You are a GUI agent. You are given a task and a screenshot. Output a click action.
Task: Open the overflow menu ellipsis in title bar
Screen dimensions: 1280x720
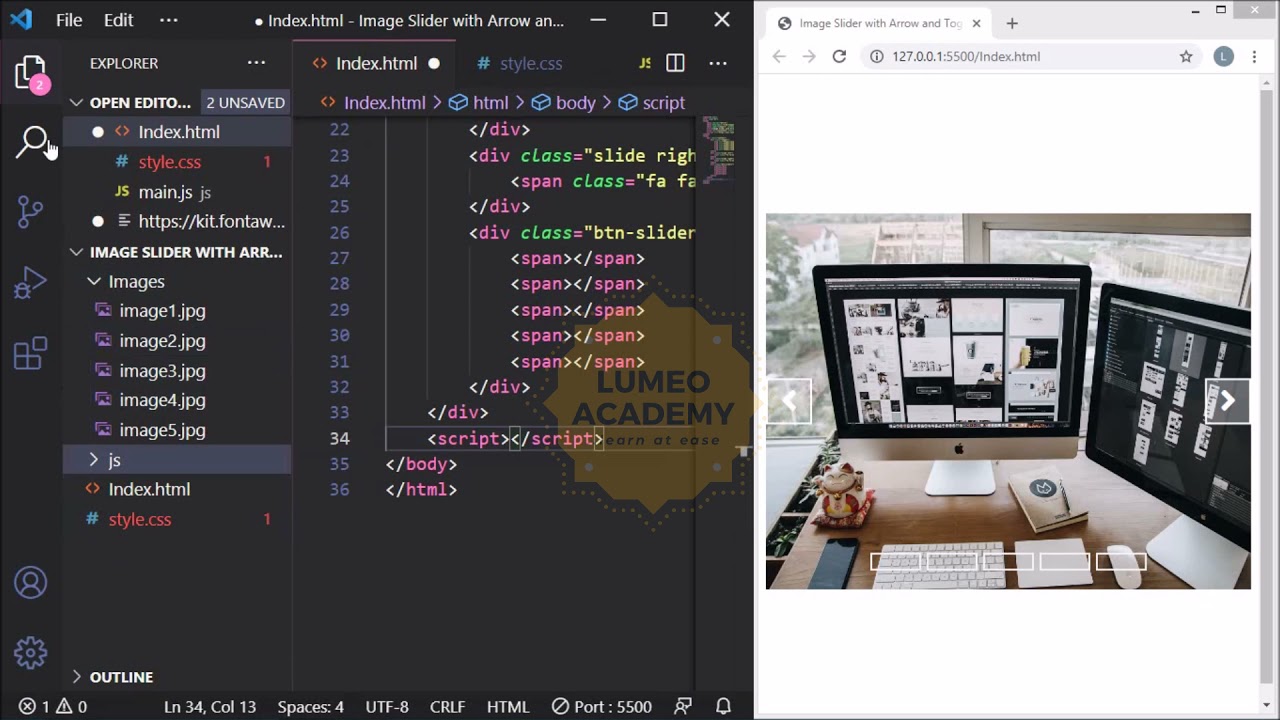[168, 20]
